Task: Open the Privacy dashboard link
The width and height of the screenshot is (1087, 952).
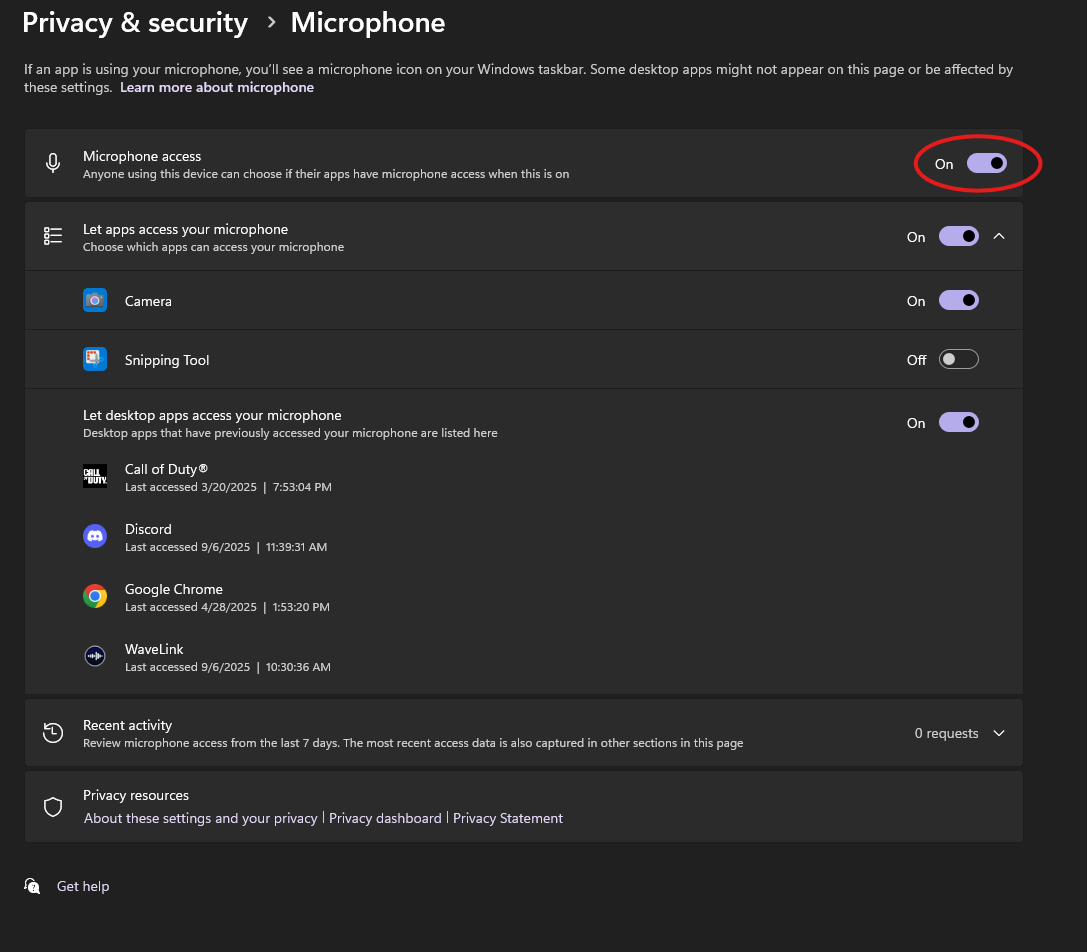Action: [x=384, y=818]
